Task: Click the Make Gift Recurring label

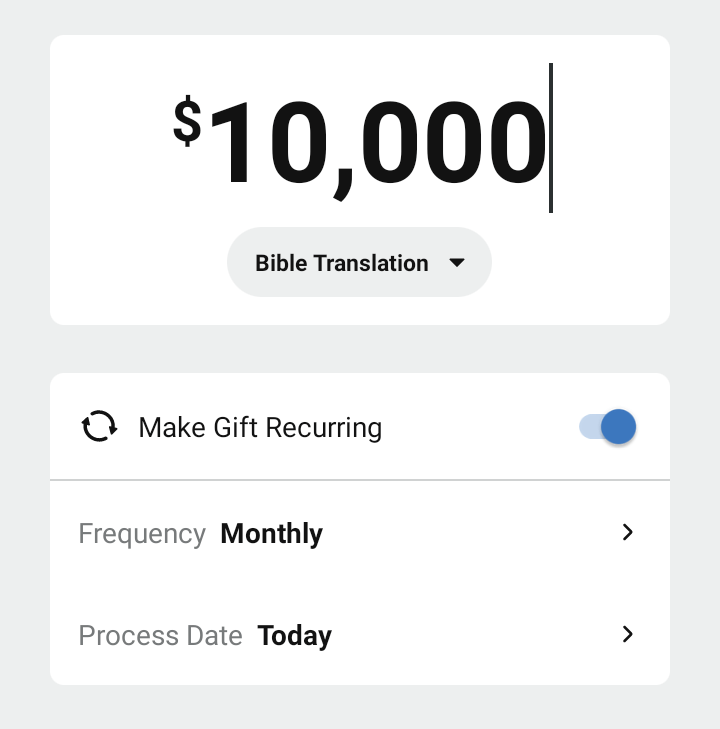Action: pos(260,428)
